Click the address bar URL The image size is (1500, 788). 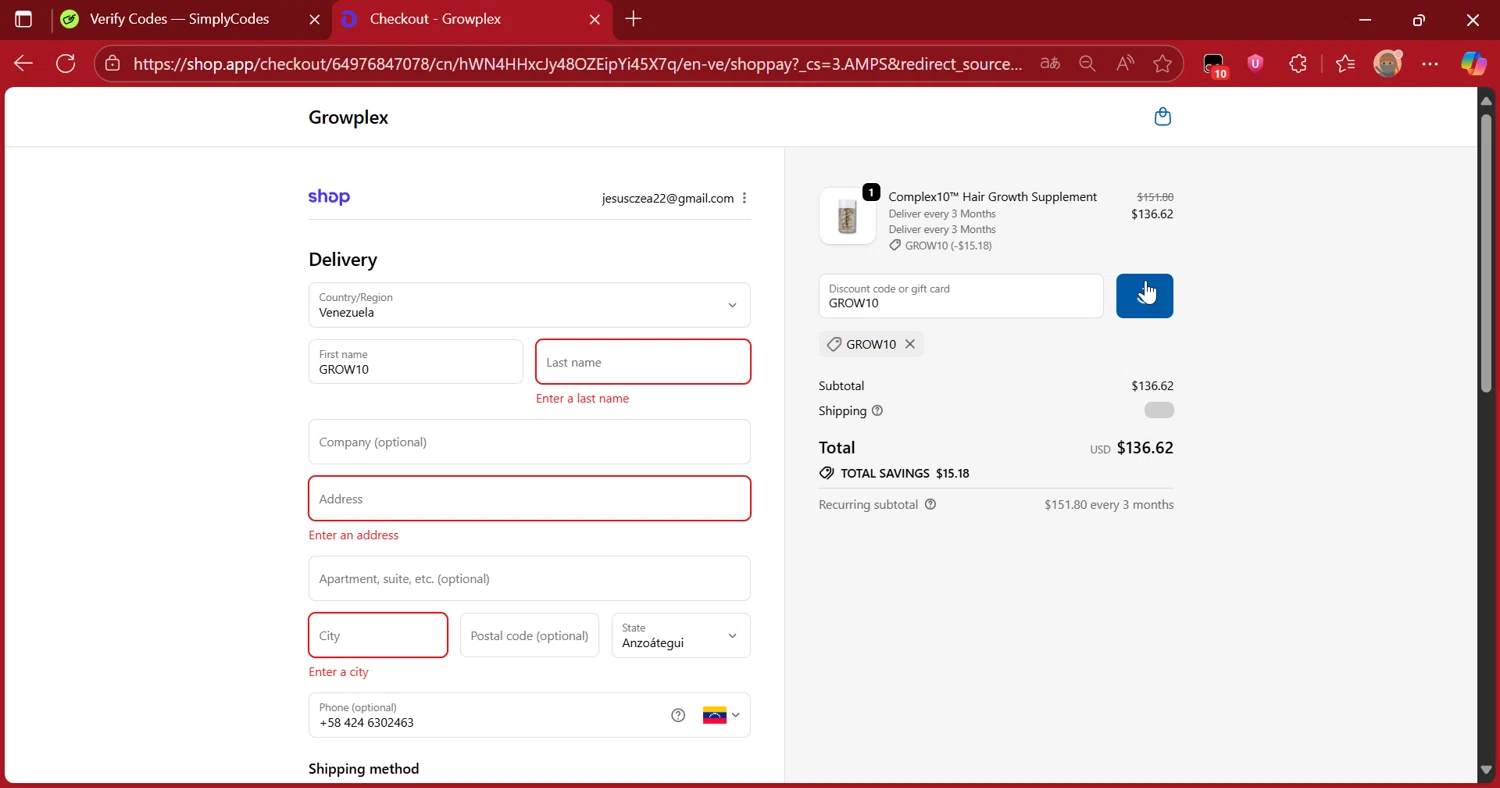(x=577, y=64)
